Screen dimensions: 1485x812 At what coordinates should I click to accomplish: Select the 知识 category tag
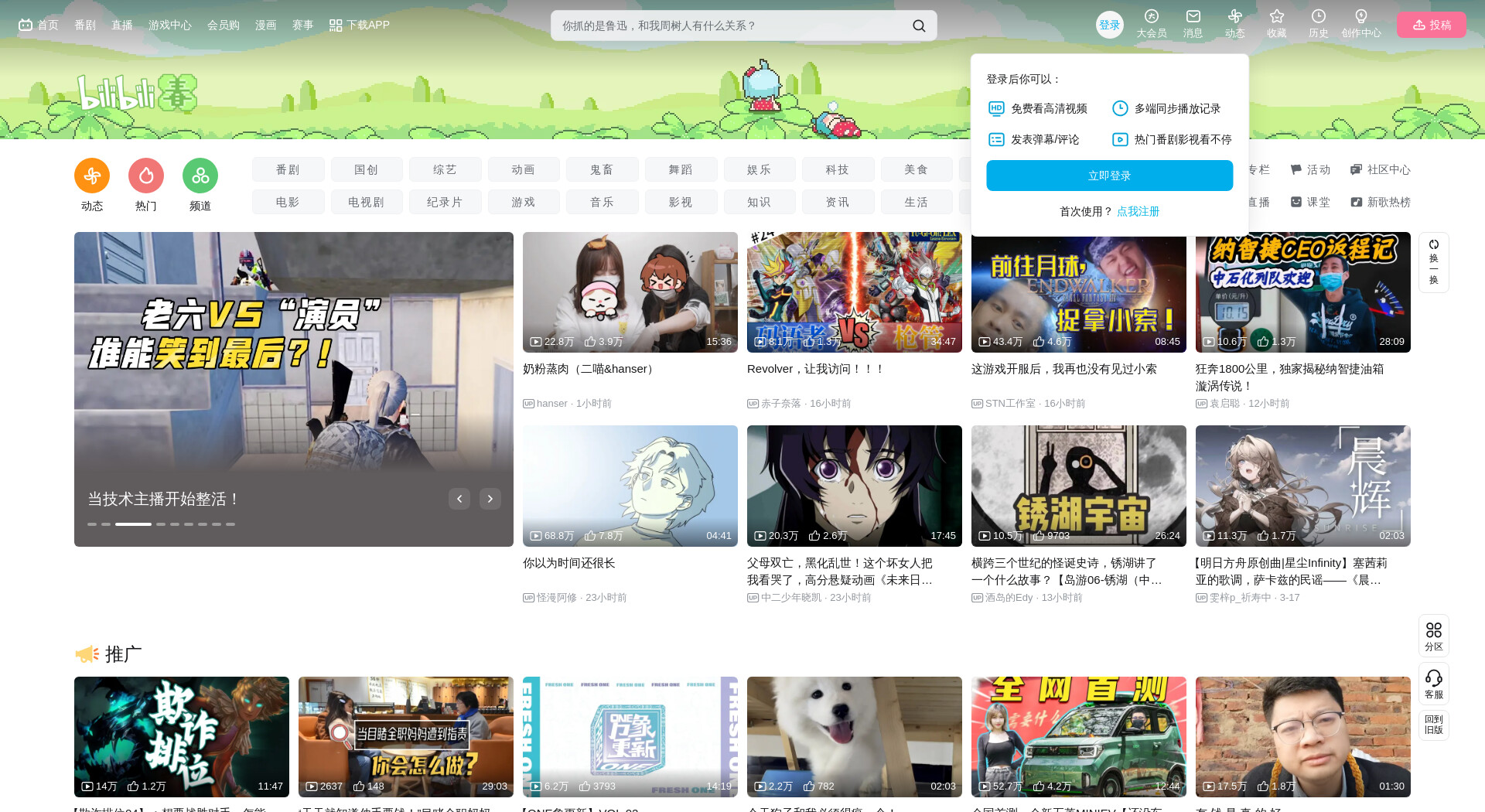pyautogui.click(x=760, y=202)
